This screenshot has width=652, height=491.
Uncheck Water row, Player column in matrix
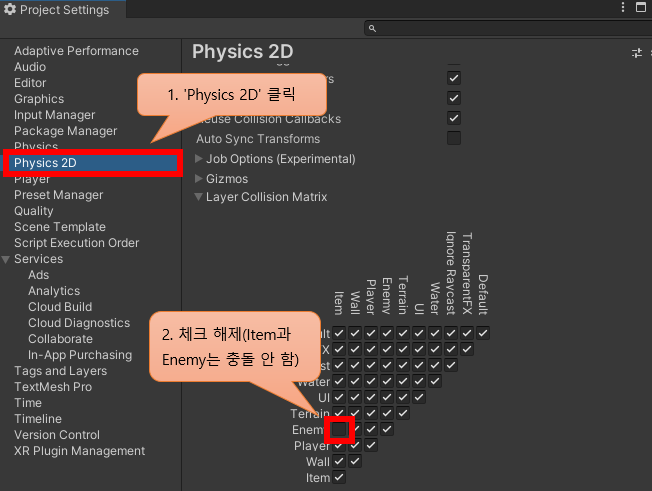[x=371, y=381]
